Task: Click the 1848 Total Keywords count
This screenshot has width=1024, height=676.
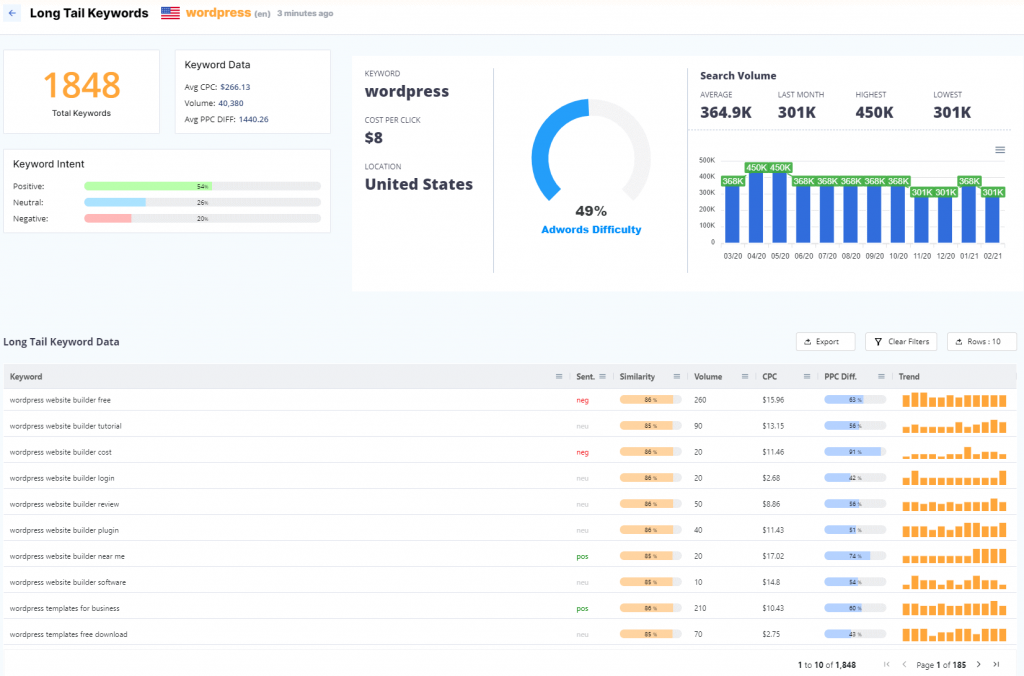Action: (x=82, y=85)
